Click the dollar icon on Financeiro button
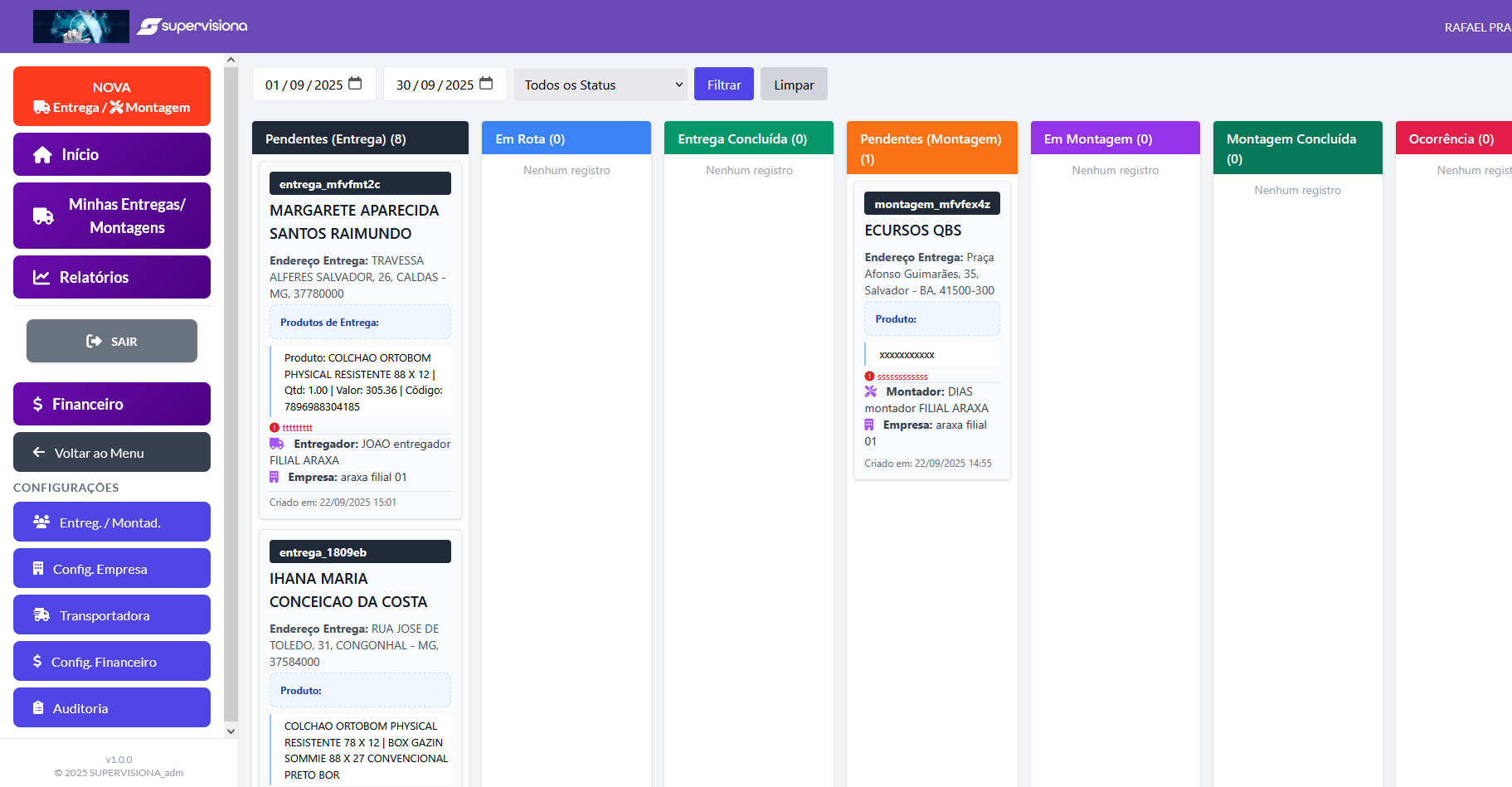 36,404
